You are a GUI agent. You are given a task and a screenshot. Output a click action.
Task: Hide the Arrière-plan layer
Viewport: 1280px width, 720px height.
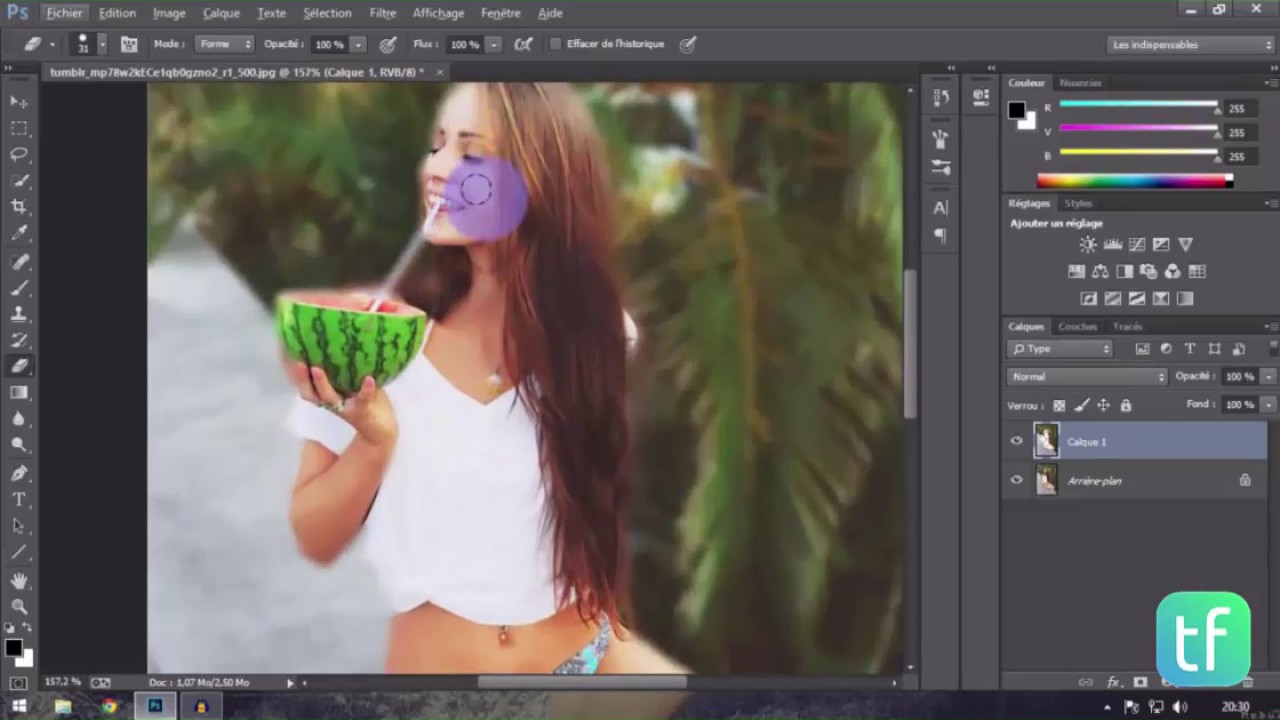pyautogui.click(x=1017, y=480)
